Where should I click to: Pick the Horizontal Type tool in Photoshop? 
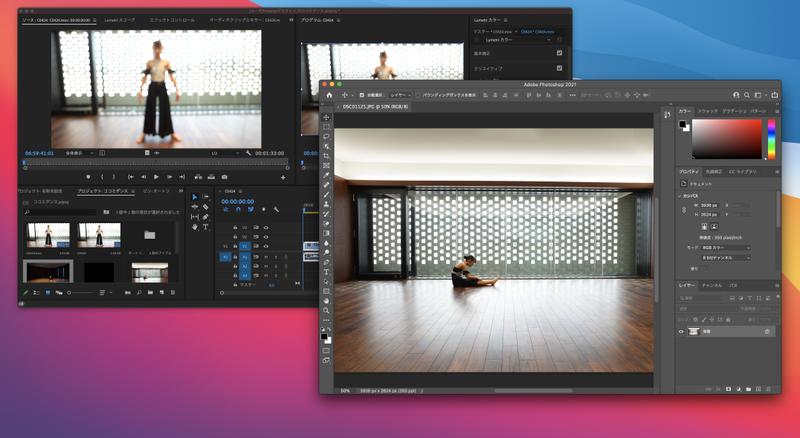click(326, 272)
